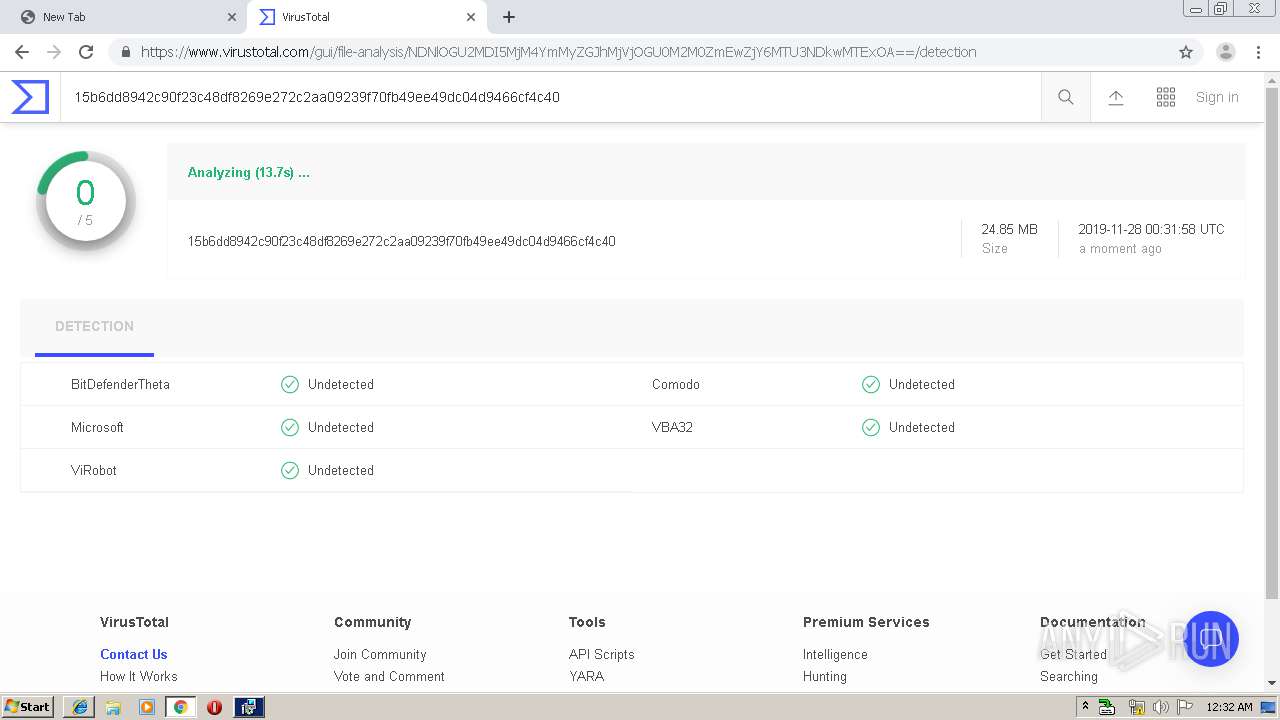
Task: Reload the VirusTotal page
Action: point(86,52)
